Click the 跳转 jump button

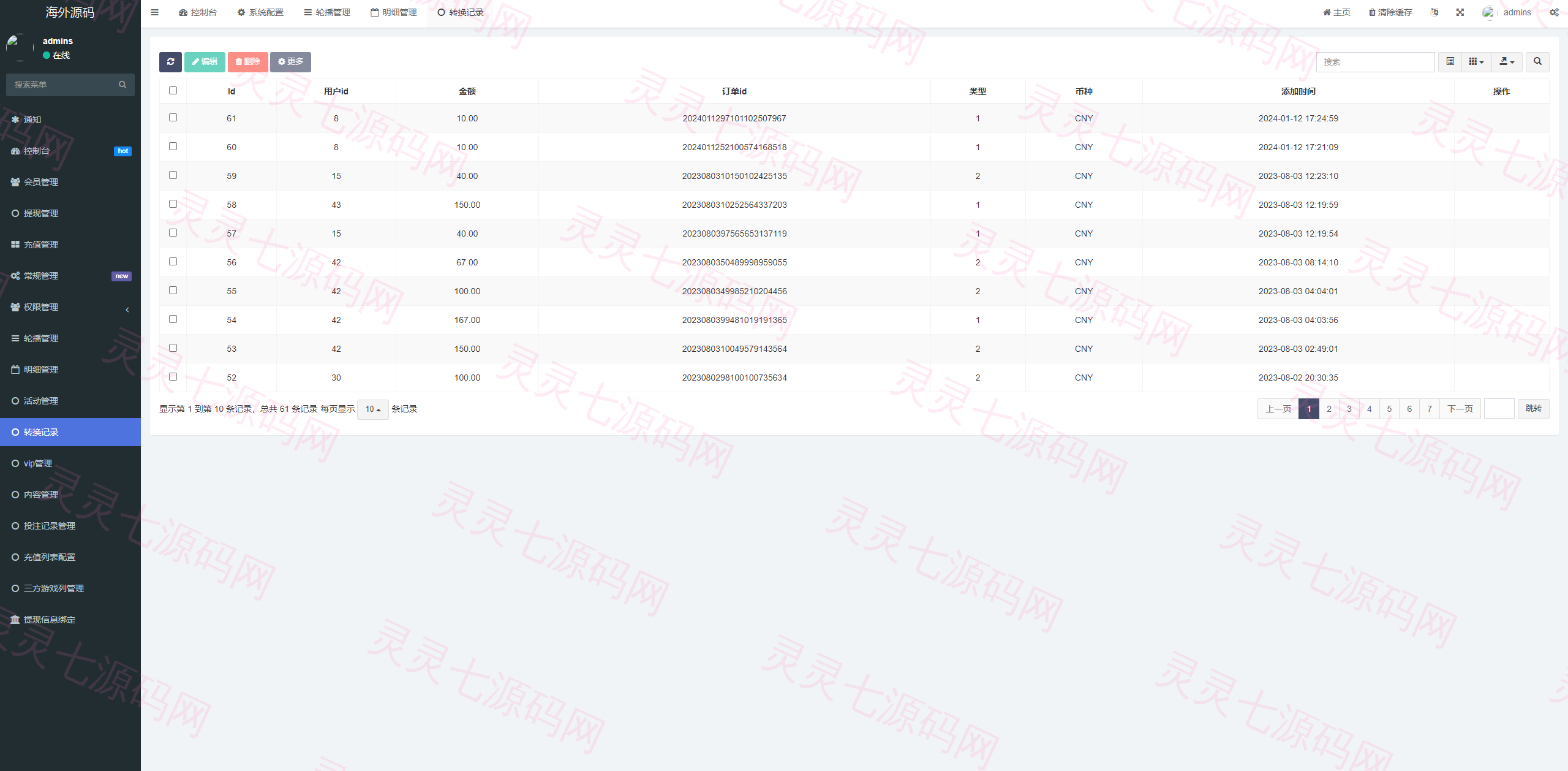pyautogui.click(x=1533, y=409)
